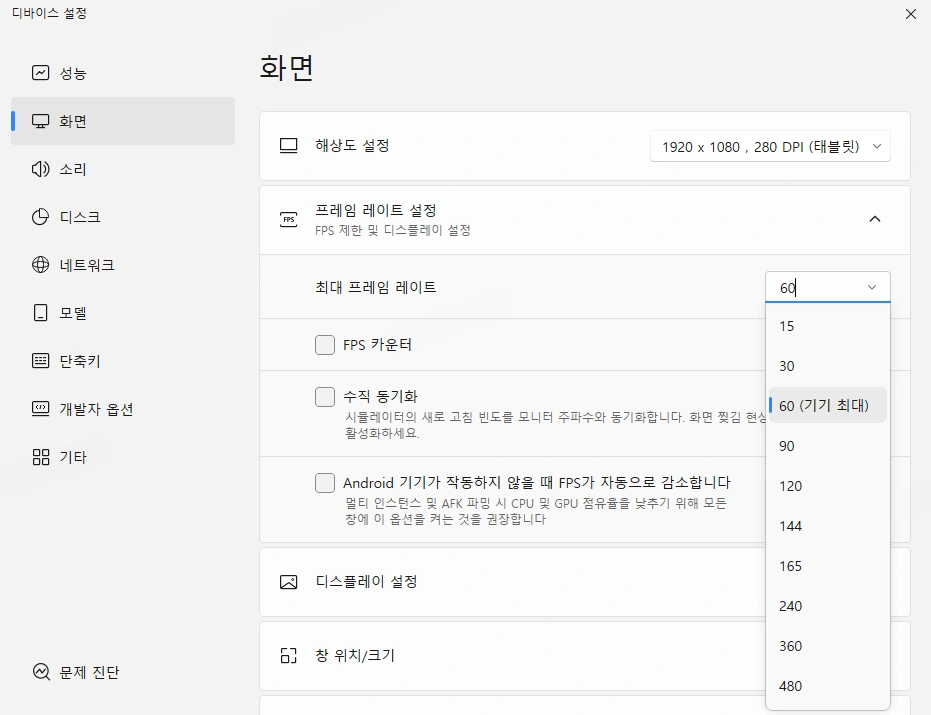The height and width of the screenshot is (715, 931).
Task: Click the FPS icon beside 프레임 레이트 설정
Action: [x=289, y=219]
